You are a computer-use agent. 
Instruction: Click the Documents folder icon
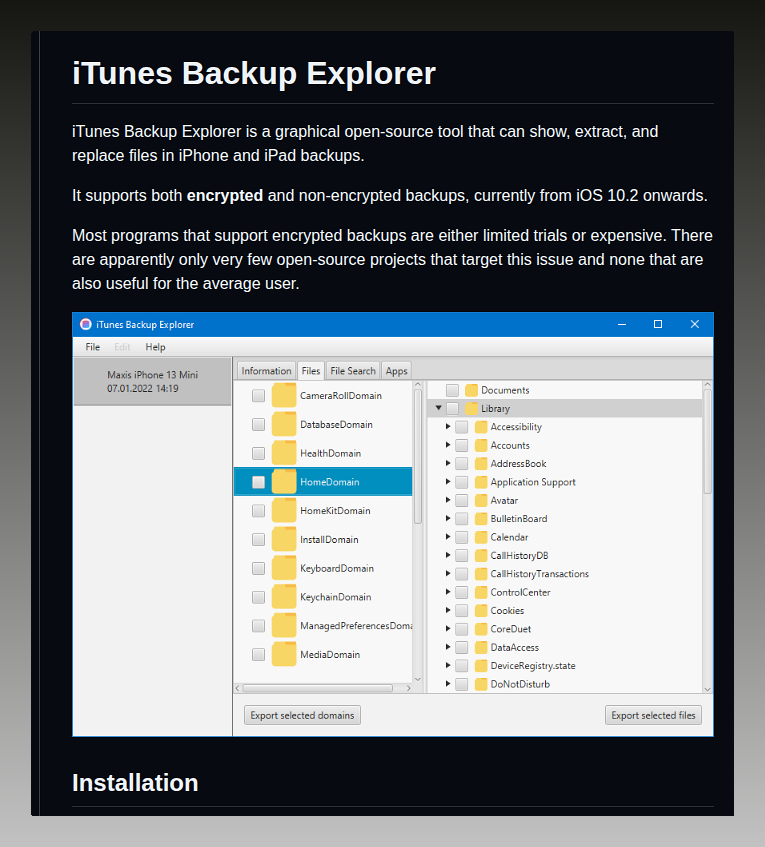pos(471,390)
